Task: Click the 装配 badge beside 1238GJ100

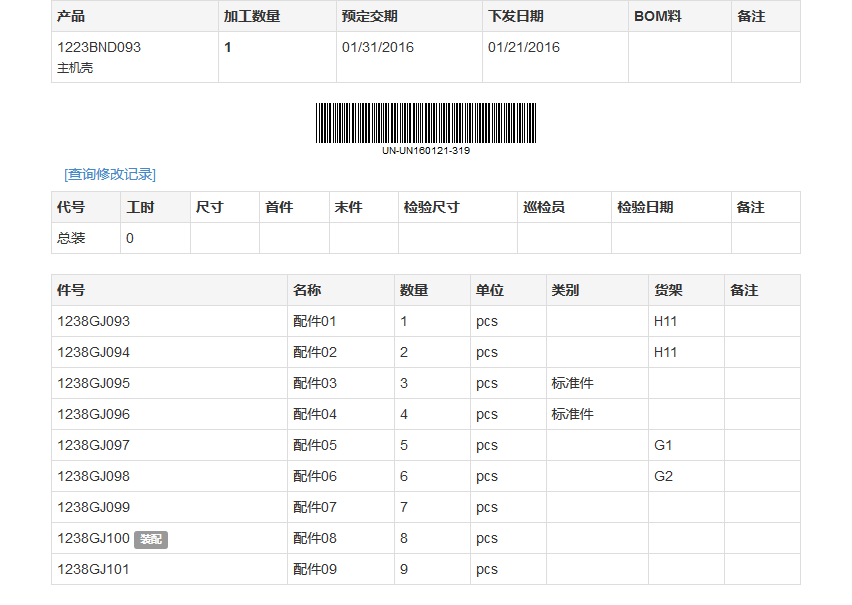Action: pos(151,539)
